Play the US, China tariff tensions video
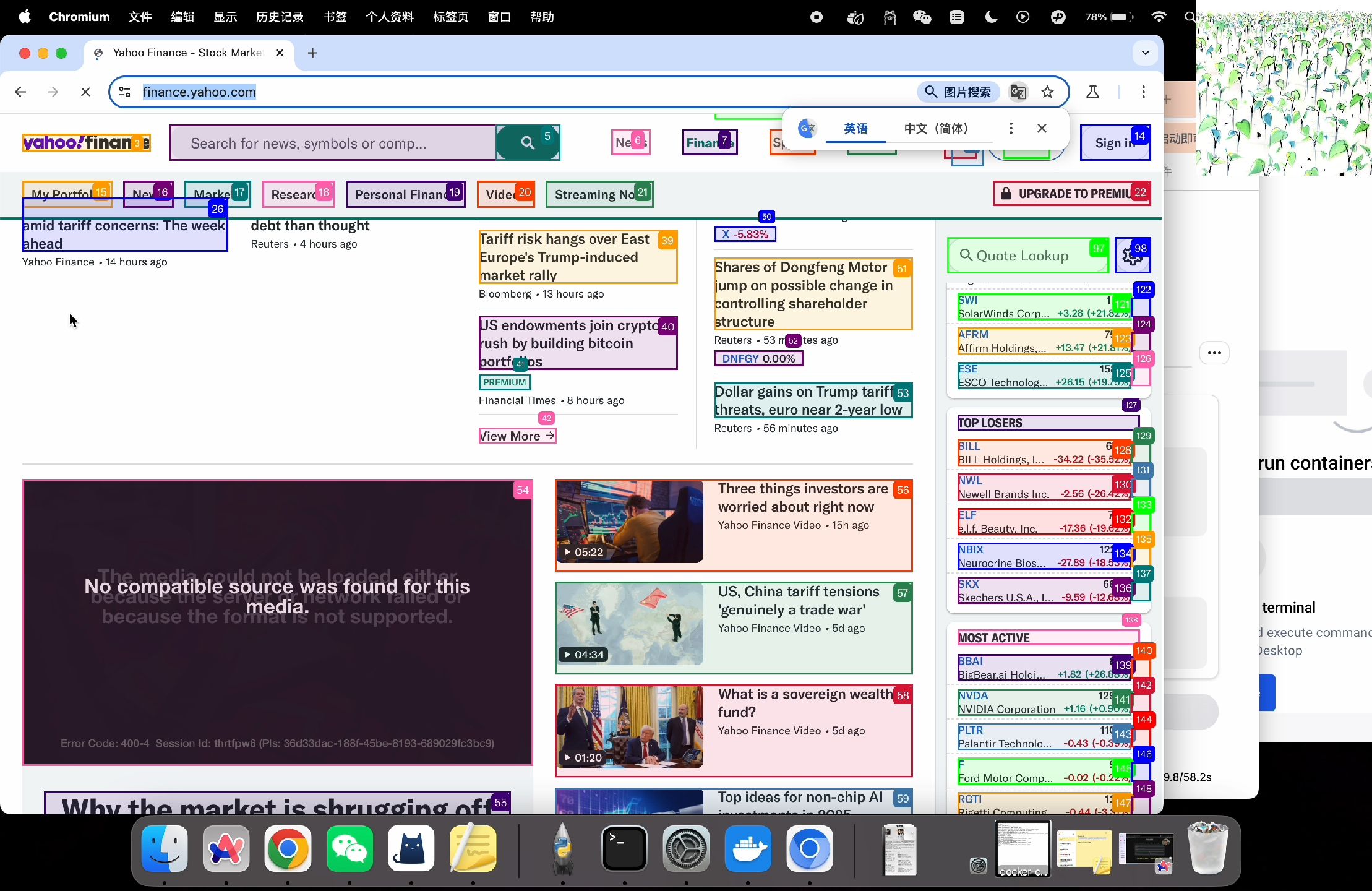This screenshot has width=1372, height=891. coord(630,624)
